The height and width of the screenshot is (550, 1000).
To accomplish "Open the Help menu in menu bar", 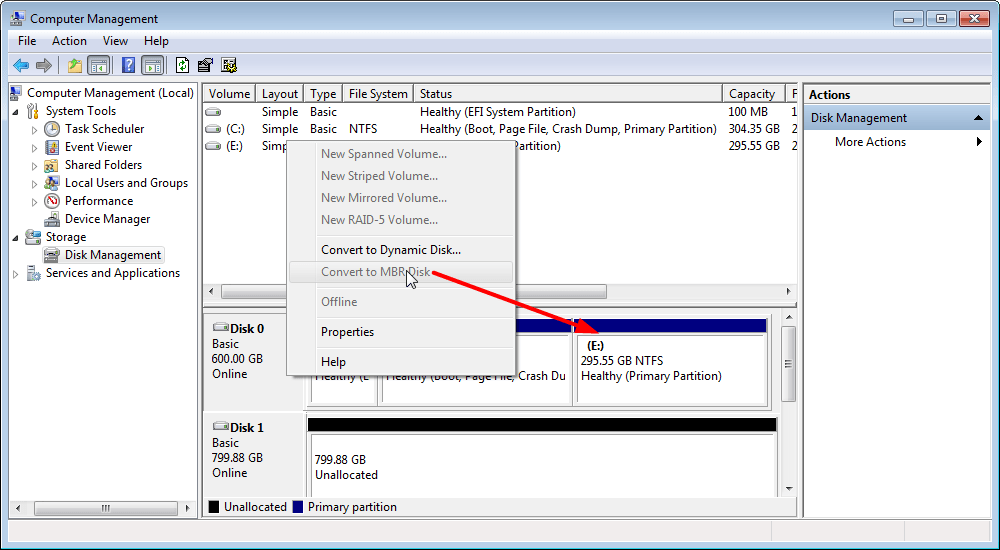I will tap(156, 41).
